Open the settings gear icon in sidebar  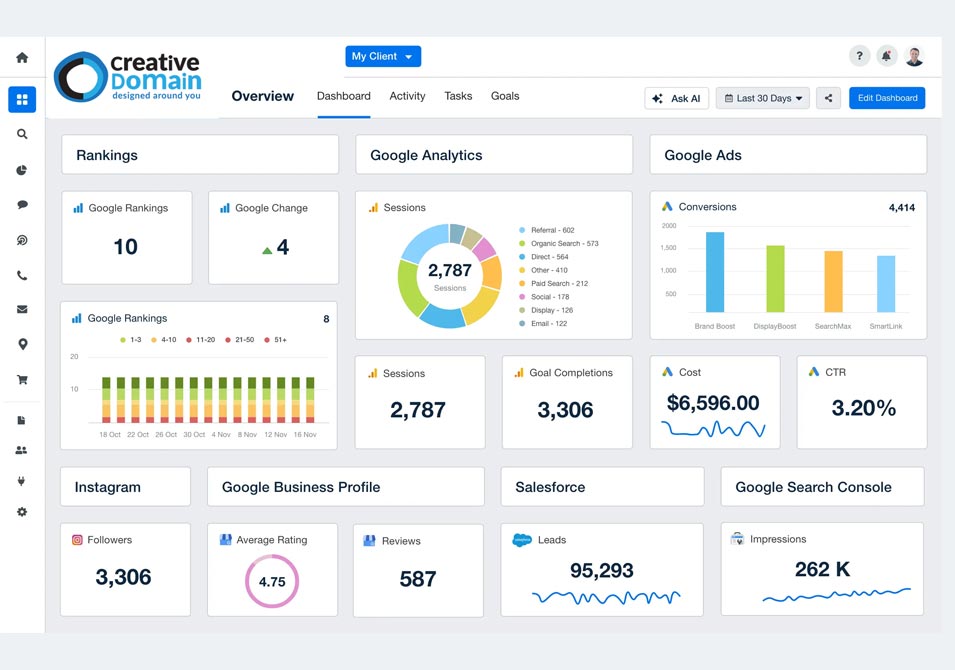click(22, 512)
